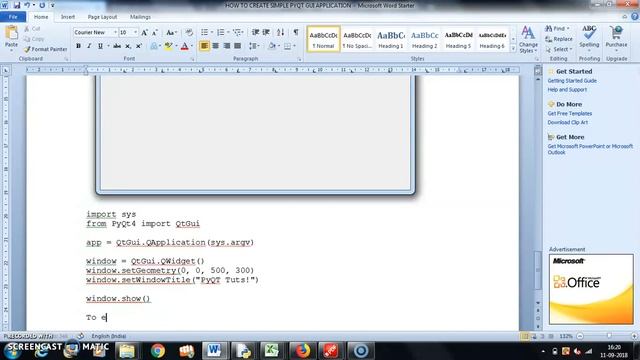This screenshot has width=640, height=360.
Task: Click the Font Color red A swatch
Action: tap(184, 46)
